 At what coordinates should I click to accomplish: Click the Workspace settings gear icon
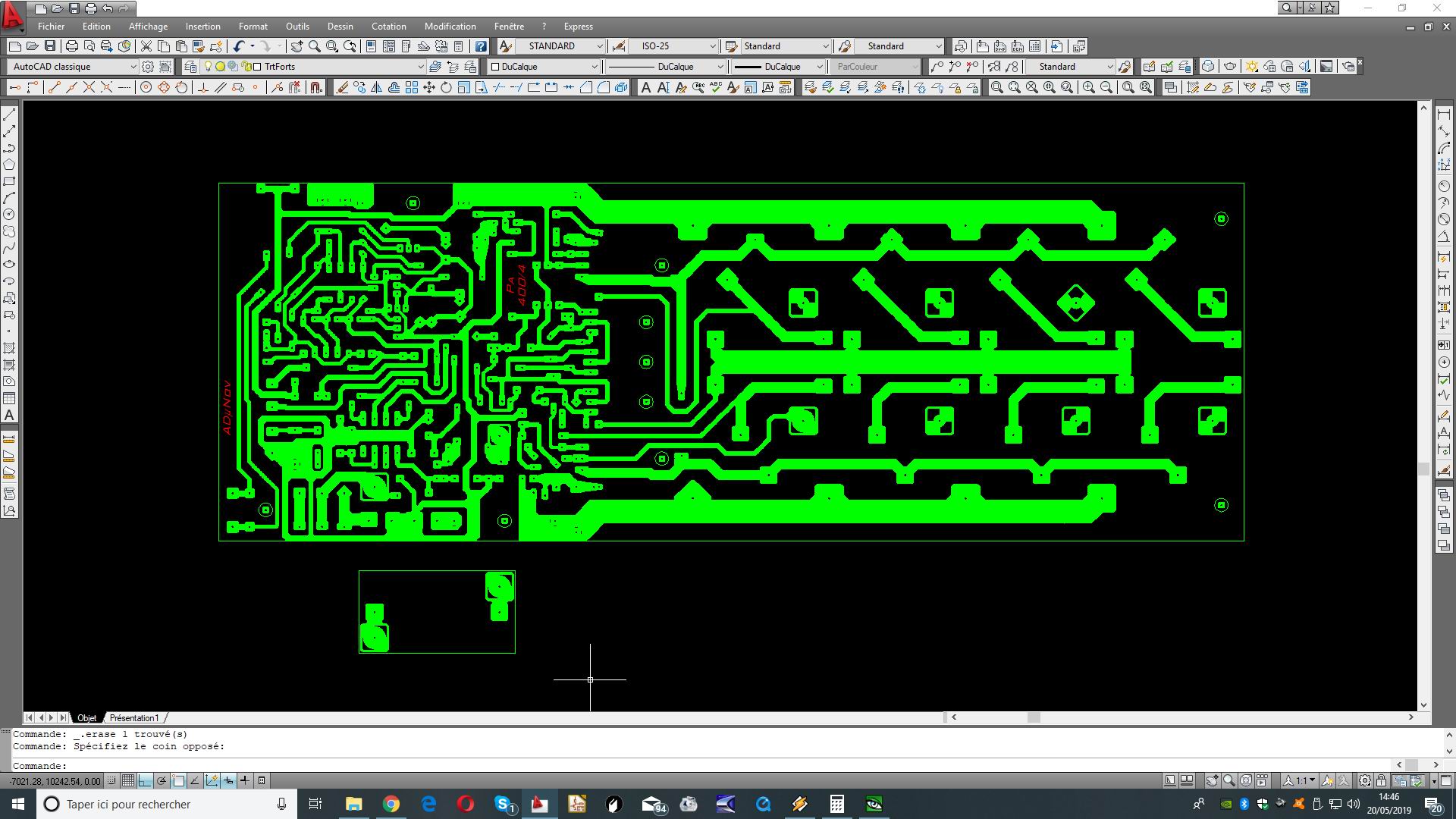pyautogui.click(x=148, y=67)
